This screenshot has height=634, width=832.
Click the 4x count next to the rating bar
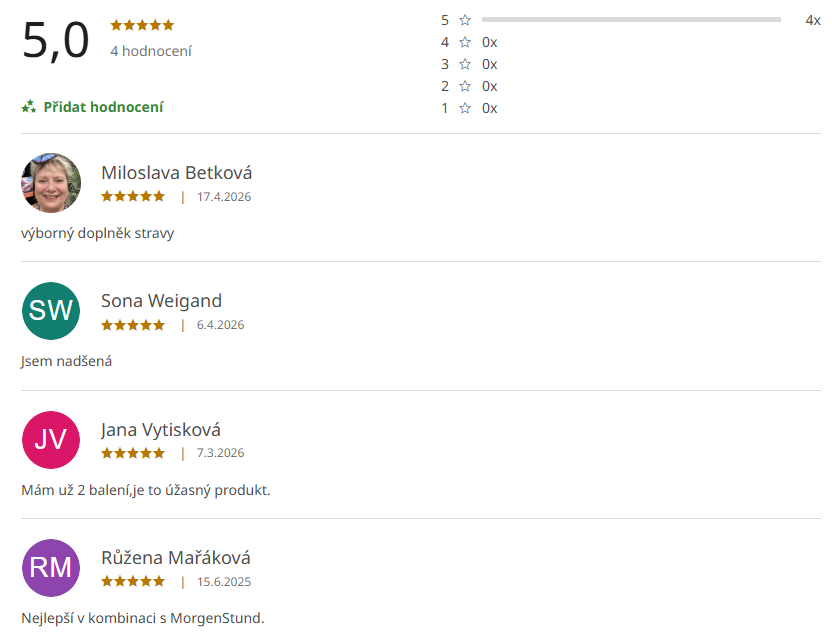tap(812, 20)
